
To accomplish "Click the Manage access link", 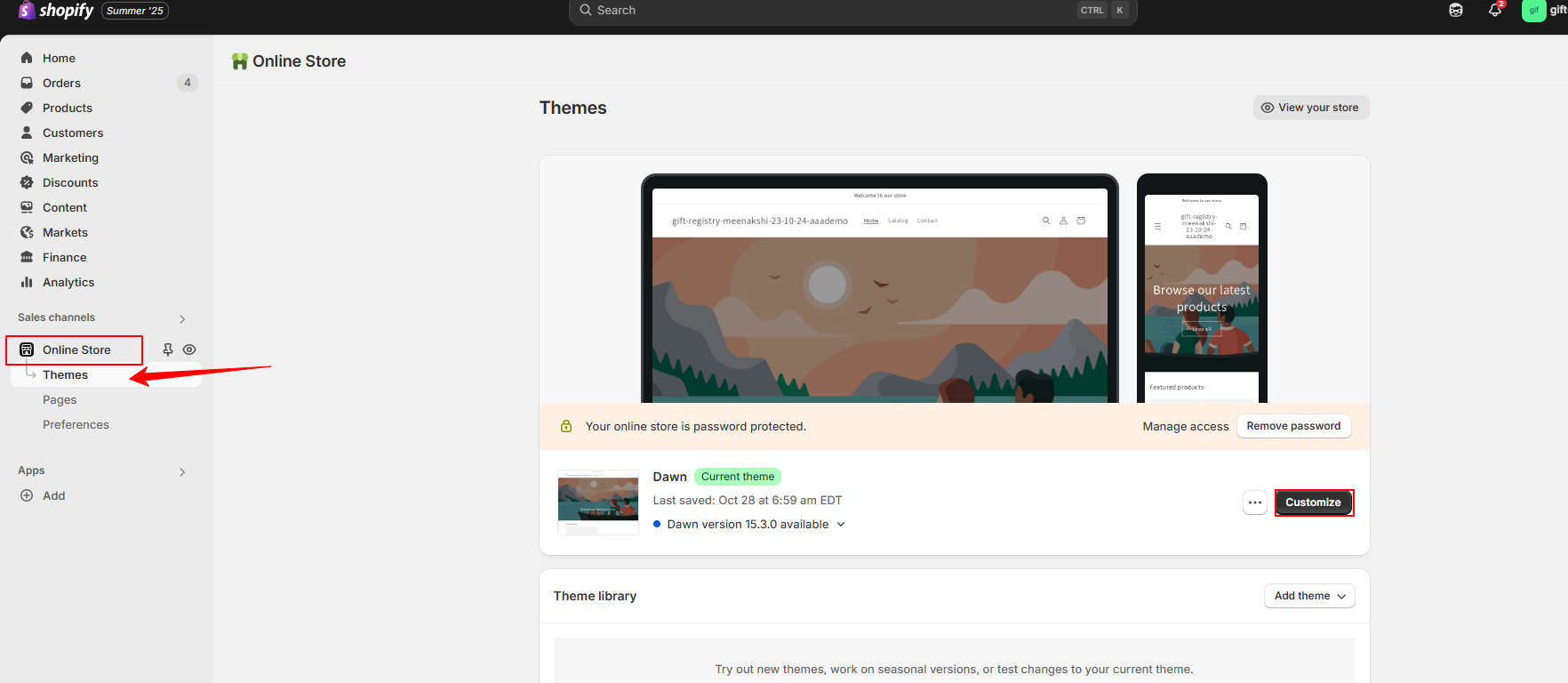I will (1185, 427).
